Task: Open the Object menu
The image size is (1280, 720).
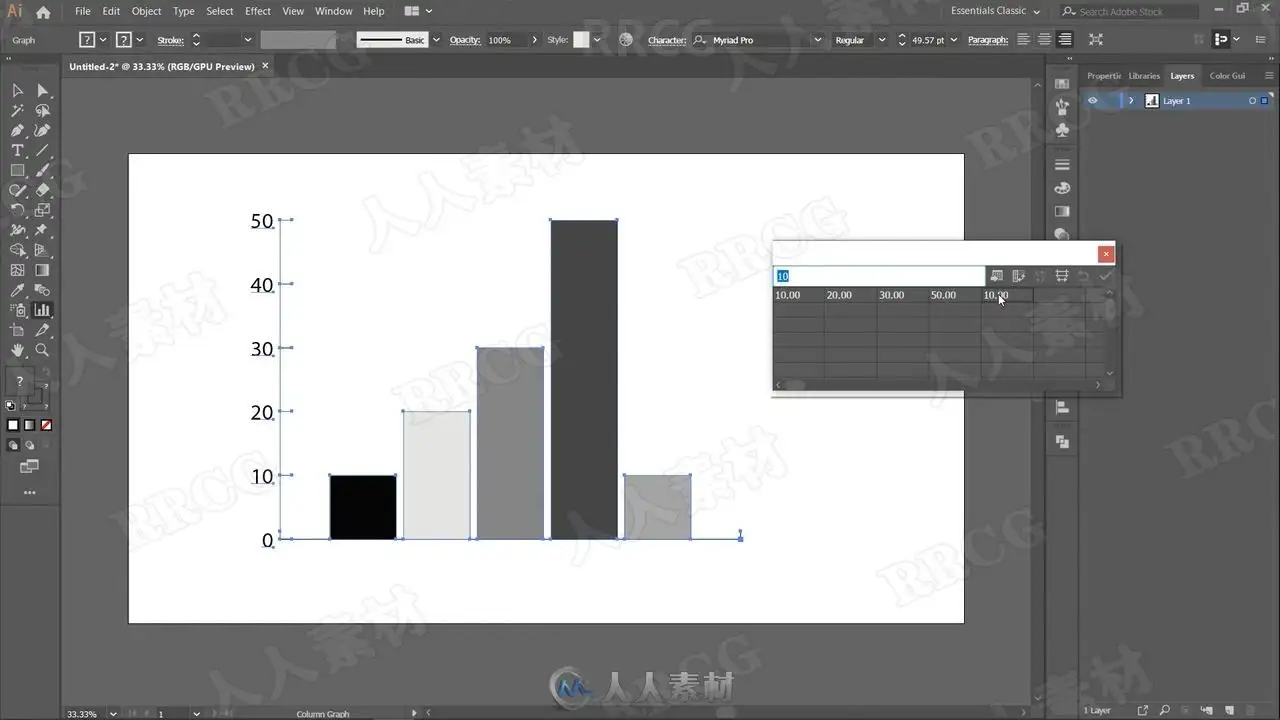Action: point(146,11)
